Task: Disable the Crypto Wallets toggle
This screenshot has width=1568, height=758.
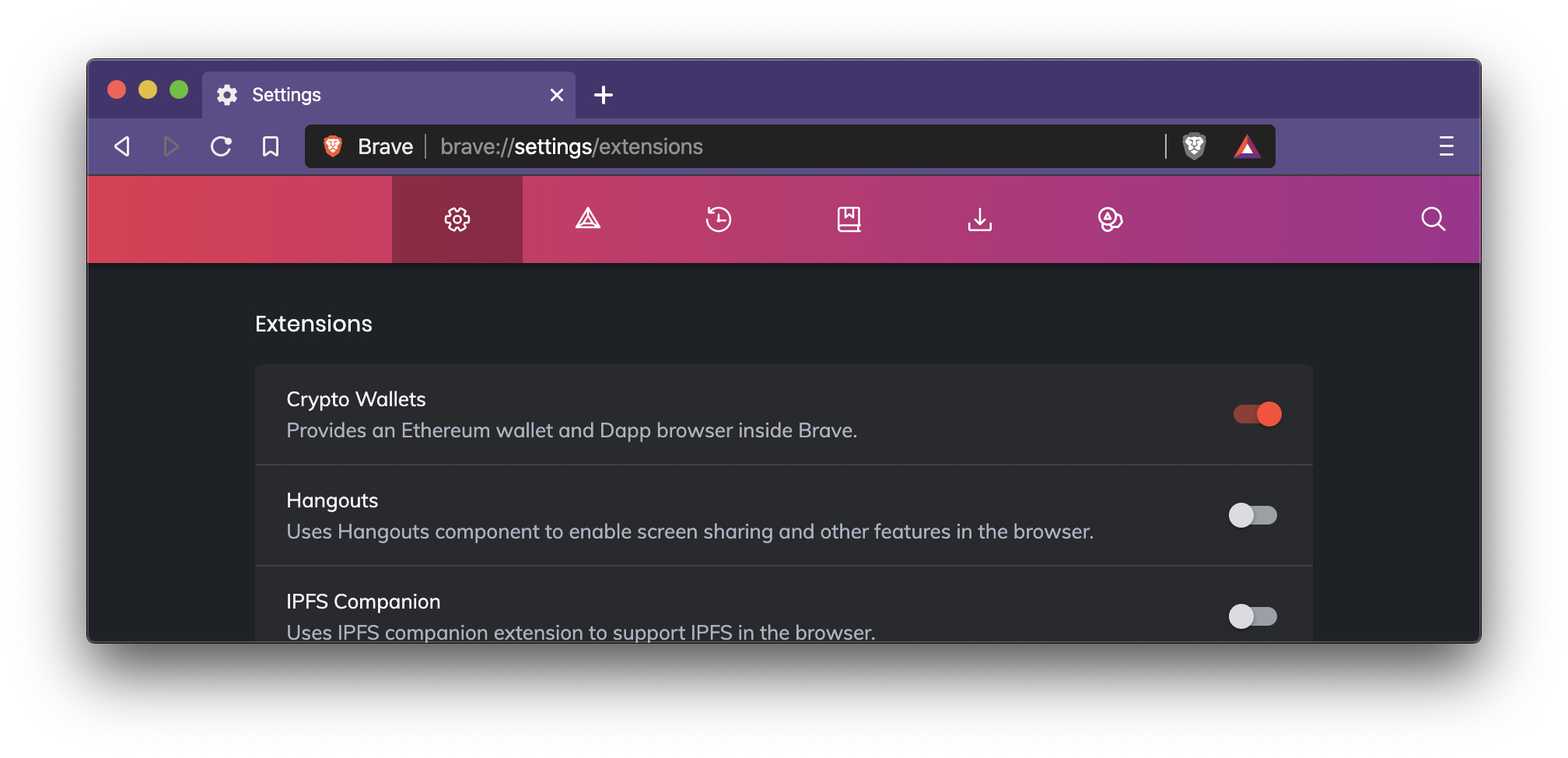Action: [1257, 414]
